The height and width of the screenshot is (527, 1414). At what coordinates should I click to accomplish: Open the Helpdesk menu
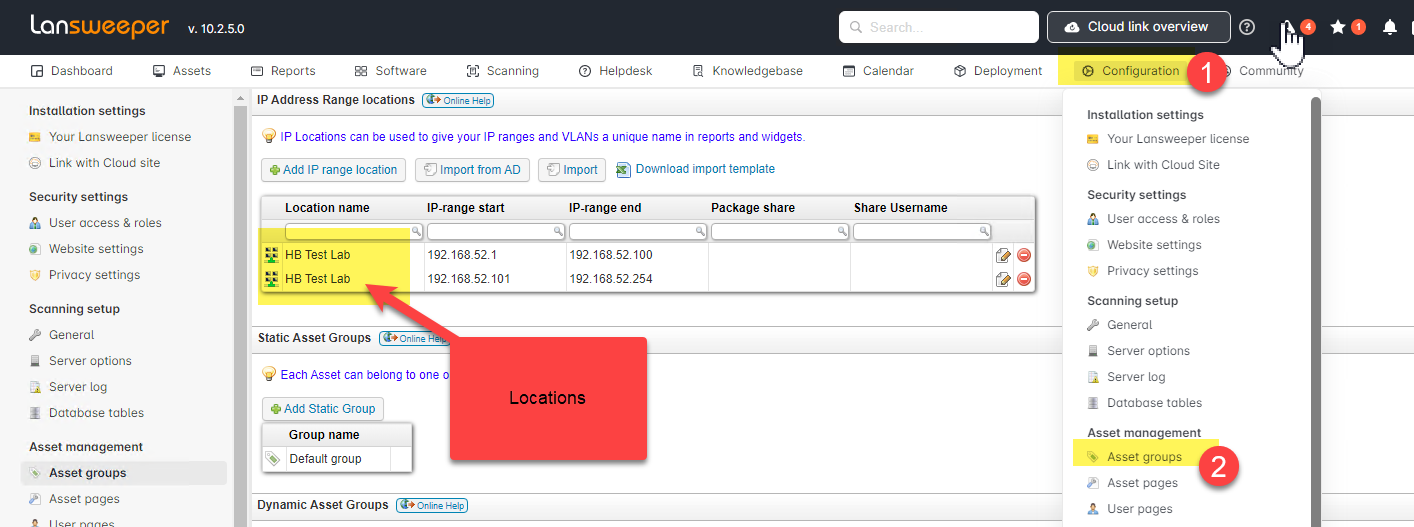tap(615, 71)
